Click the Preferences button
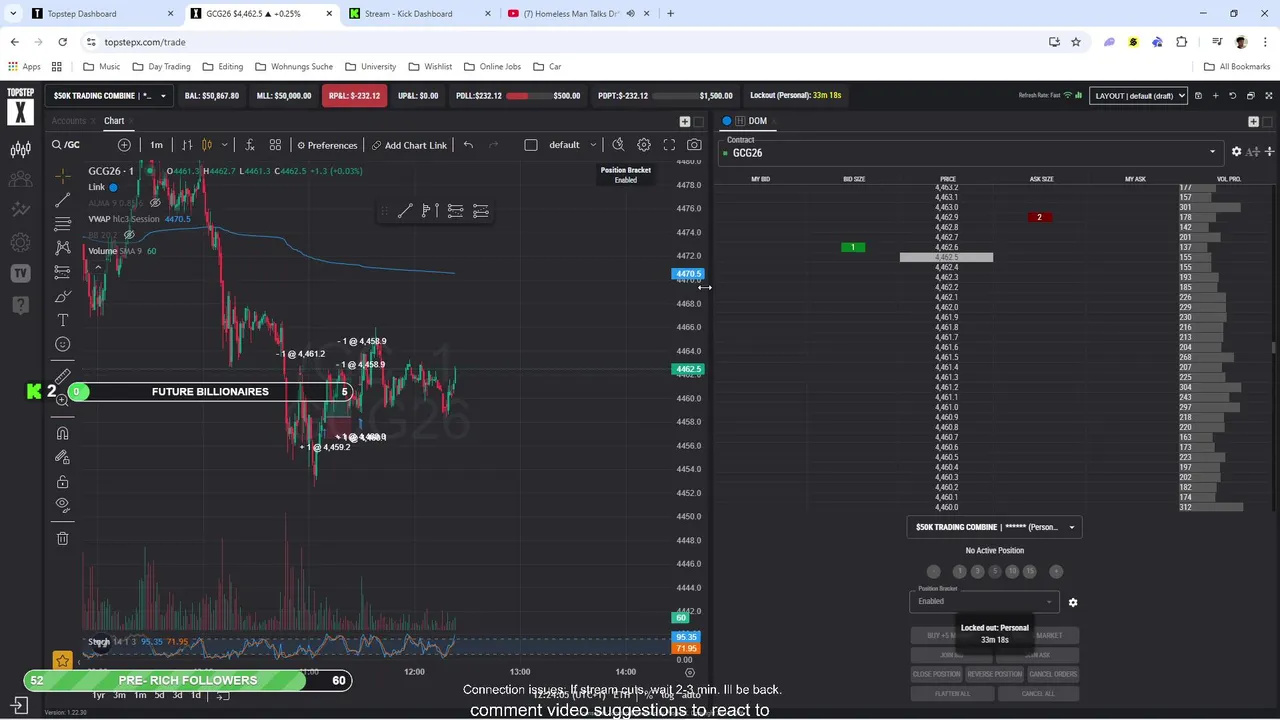Screen dimensions: 1280x720 coord(327,145)
